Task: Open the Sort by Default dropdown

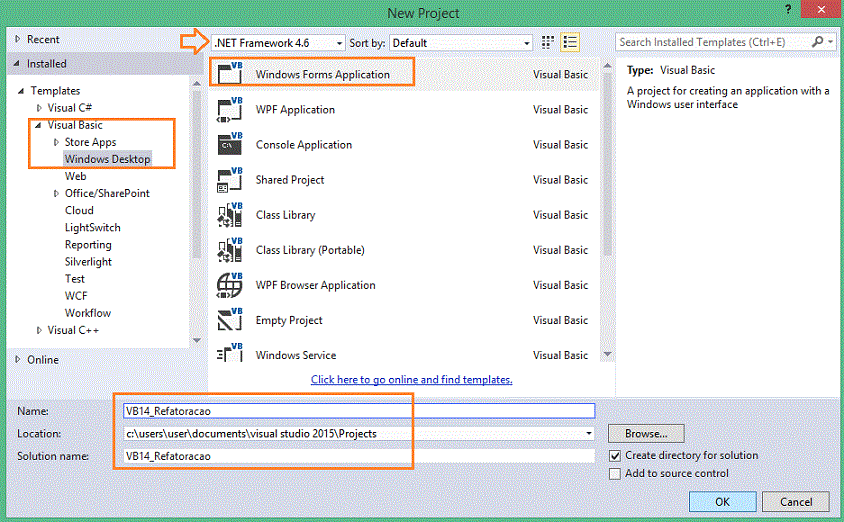Action: pos(461,43)
